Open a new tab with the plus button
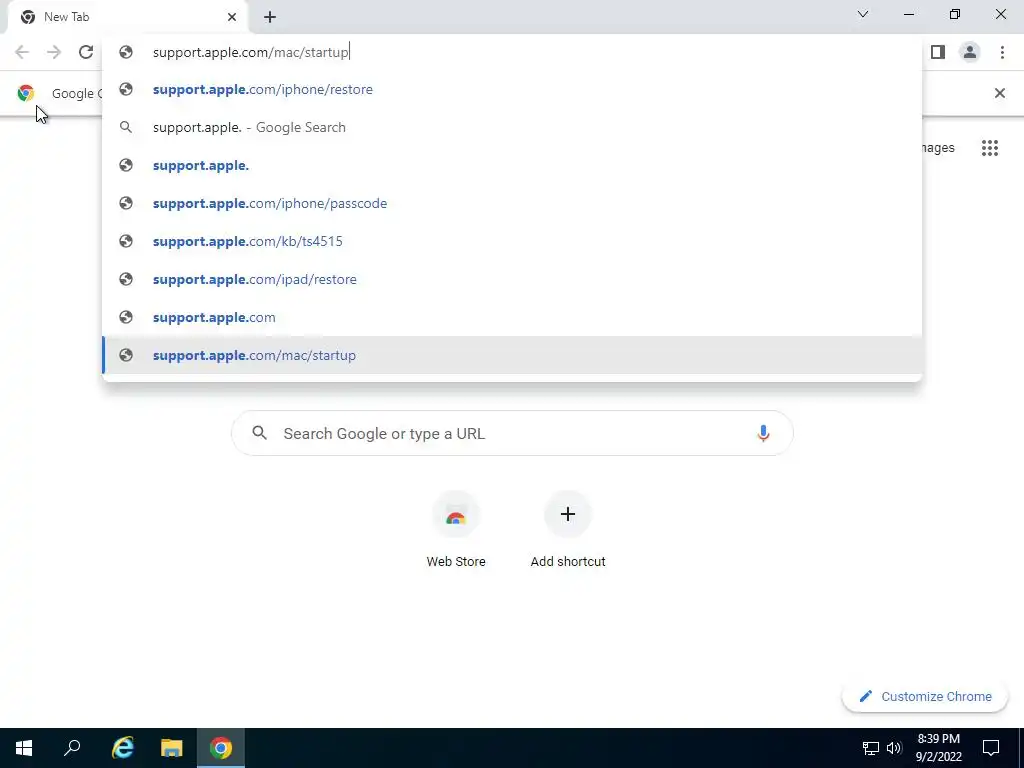Image resolution: width=1024 pixels, height=768 pixels. point(270,17)
